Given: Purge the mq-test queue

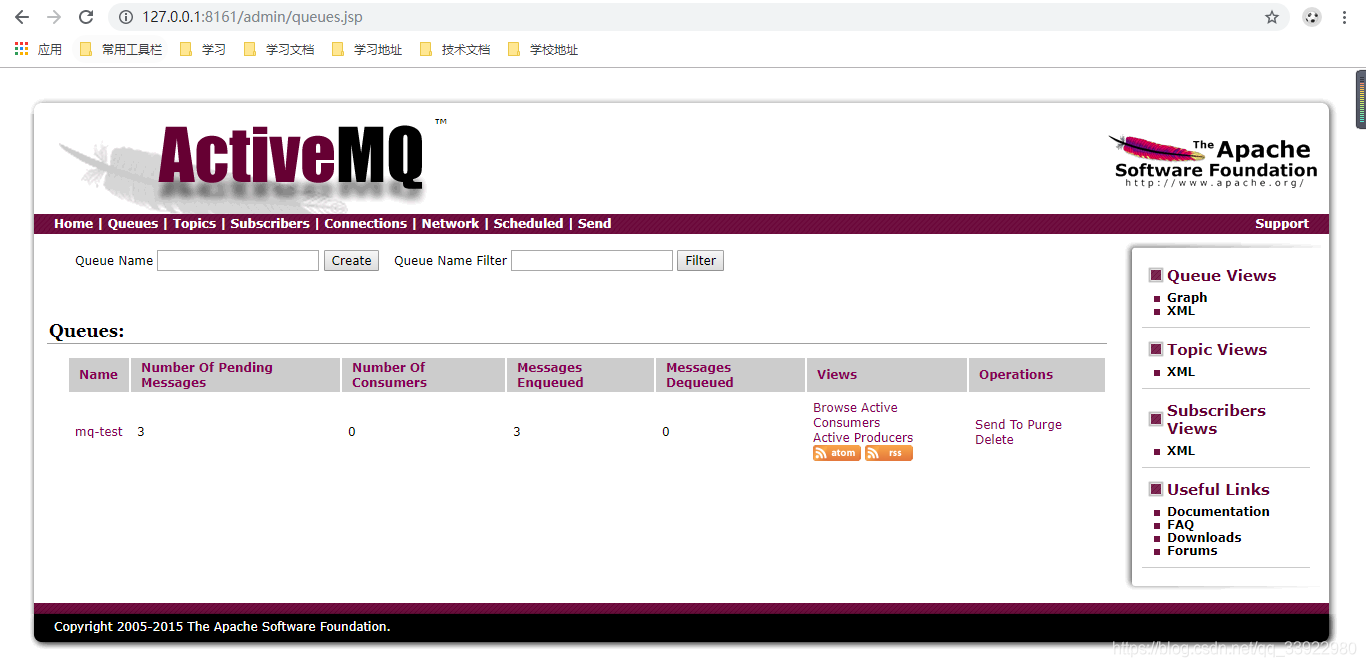Looking at the screenshot, I should [x=1044, y=425].
